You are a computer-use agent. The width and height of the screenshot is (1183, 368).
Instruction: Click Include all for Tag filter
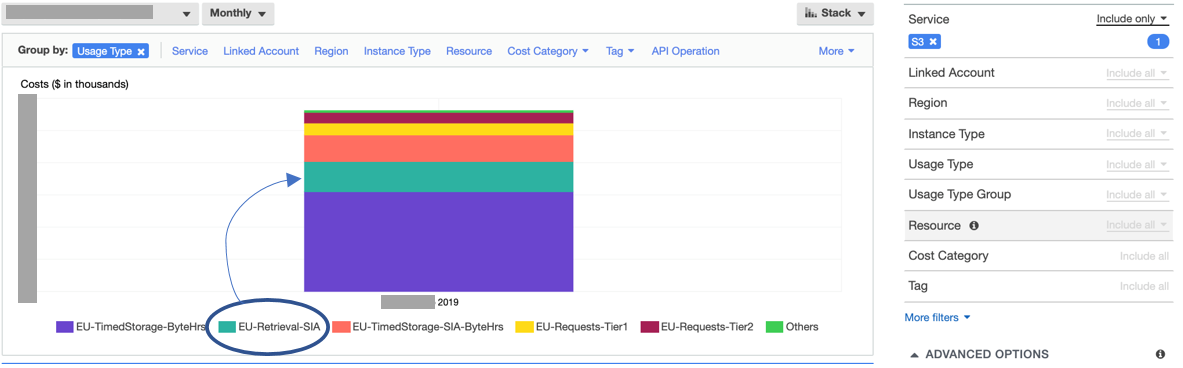pos(1144,287)
